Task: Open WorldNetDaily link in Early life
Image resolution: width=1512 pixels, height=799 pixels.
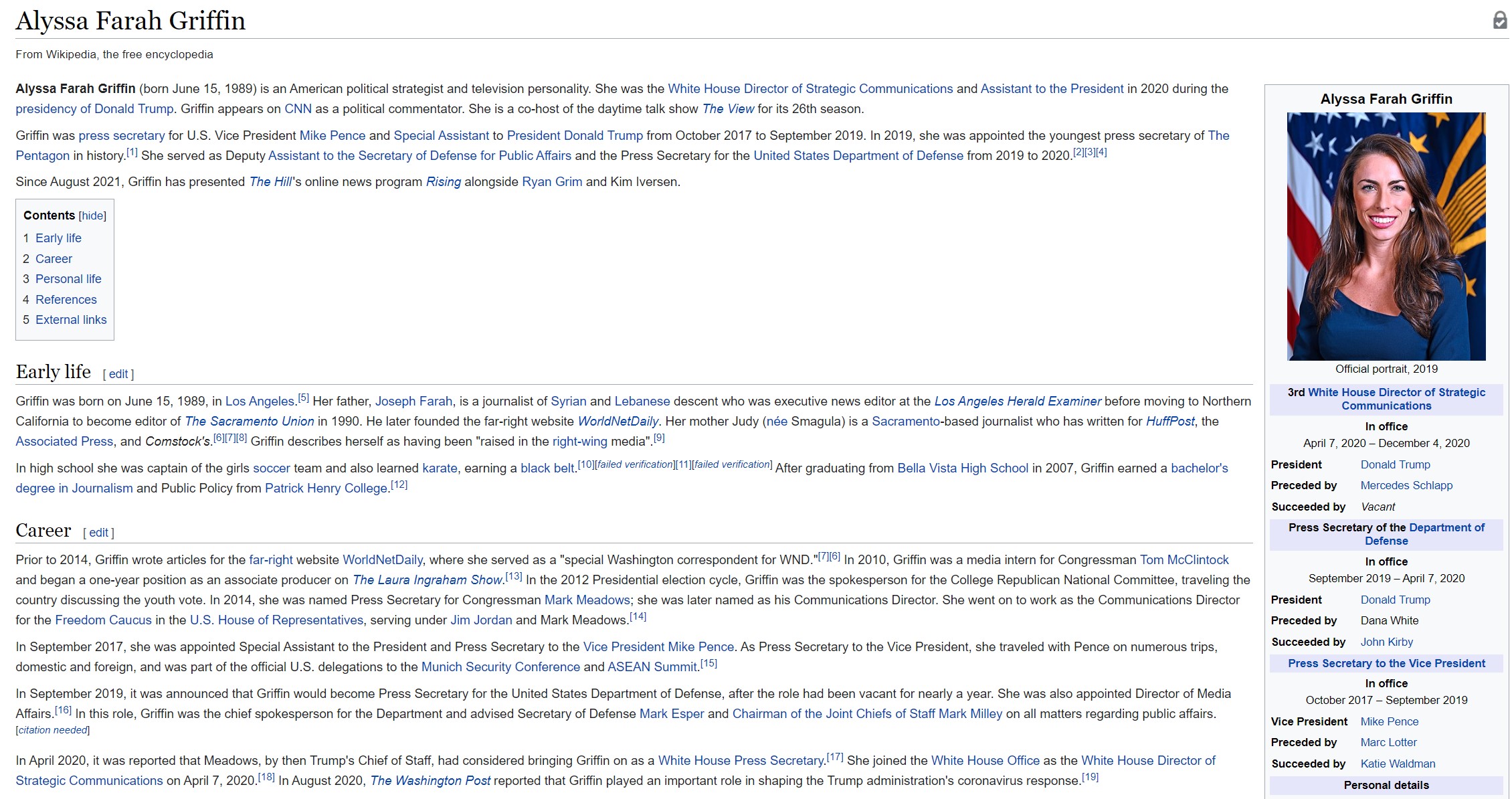Action: pyautogui.click(x=618, y=422)
